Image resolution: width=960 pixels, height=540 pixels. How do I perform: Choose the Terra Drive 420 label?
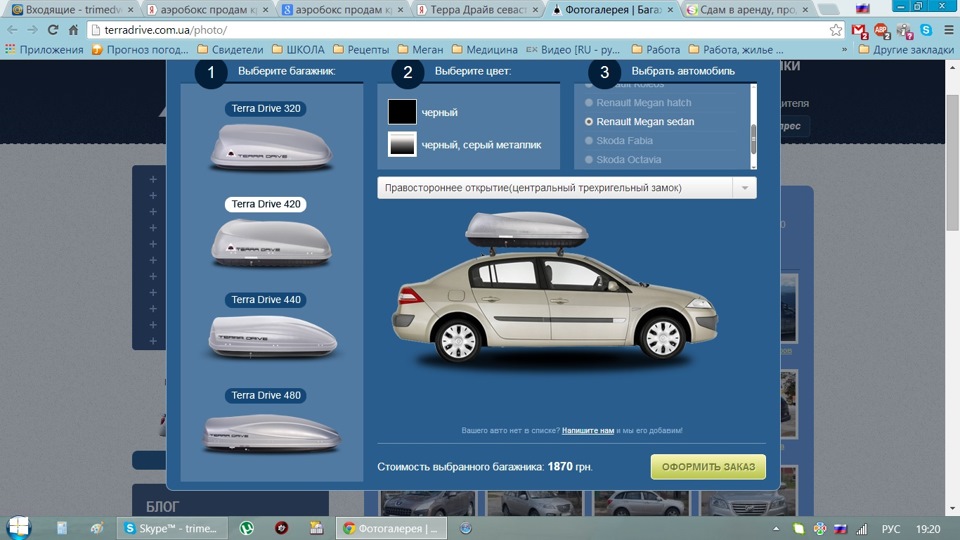[266, 204]
